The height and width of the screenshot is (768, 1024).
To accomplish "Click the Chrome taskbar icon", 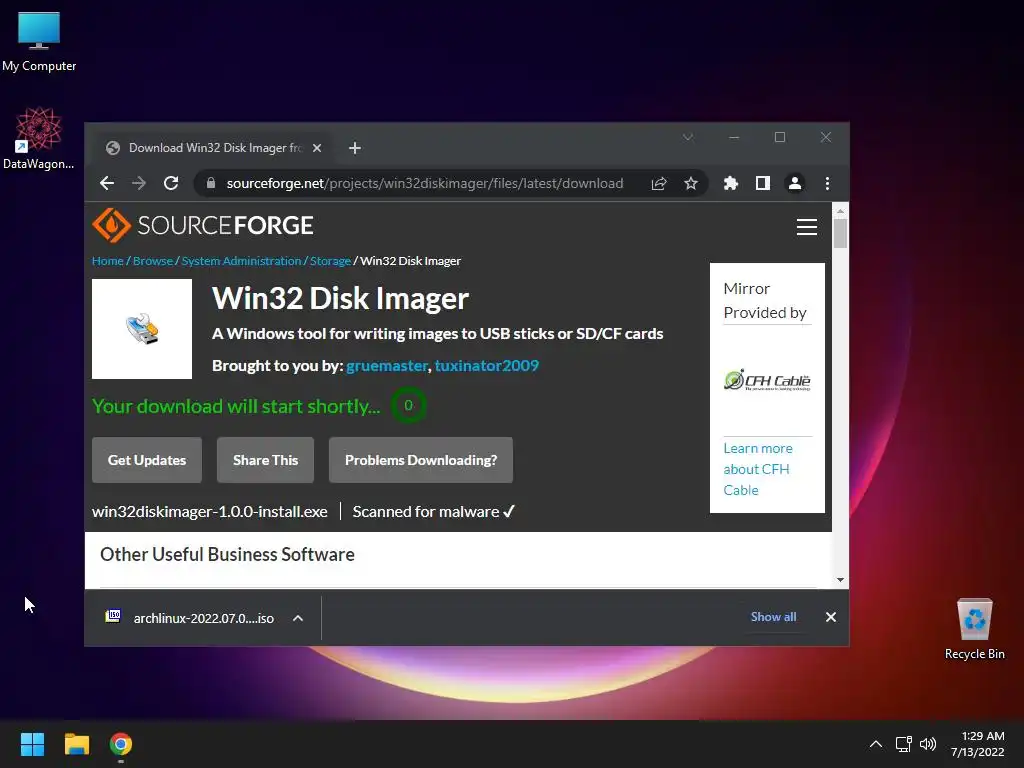I will tap(121, 744).
